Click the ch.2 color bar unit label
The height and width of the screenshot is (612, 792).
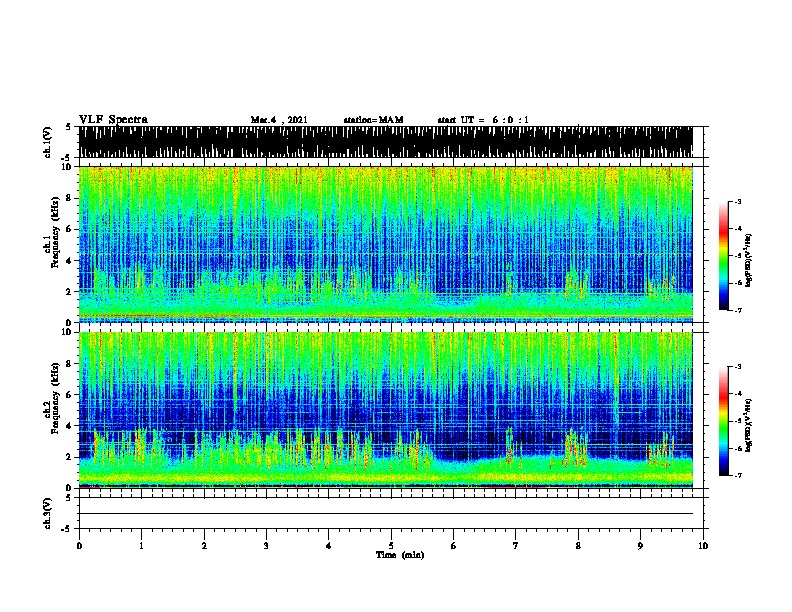click(749, 425)
